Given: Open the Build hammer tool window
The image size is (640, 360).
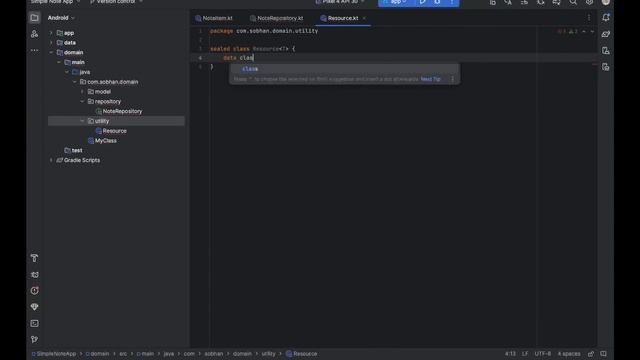Looking at the screenshot, I should tap(34, 258).
